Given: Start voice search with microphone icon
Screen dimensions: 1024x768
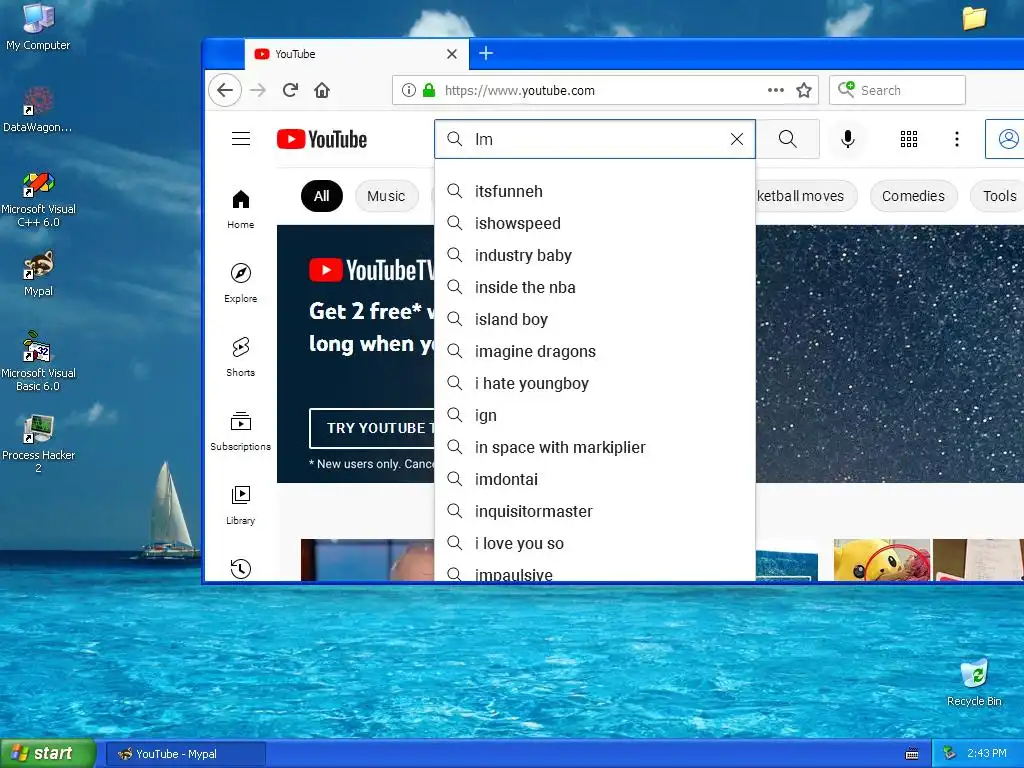Looking at the screenshot, I should pyautogui.click(x=848, y=139).
